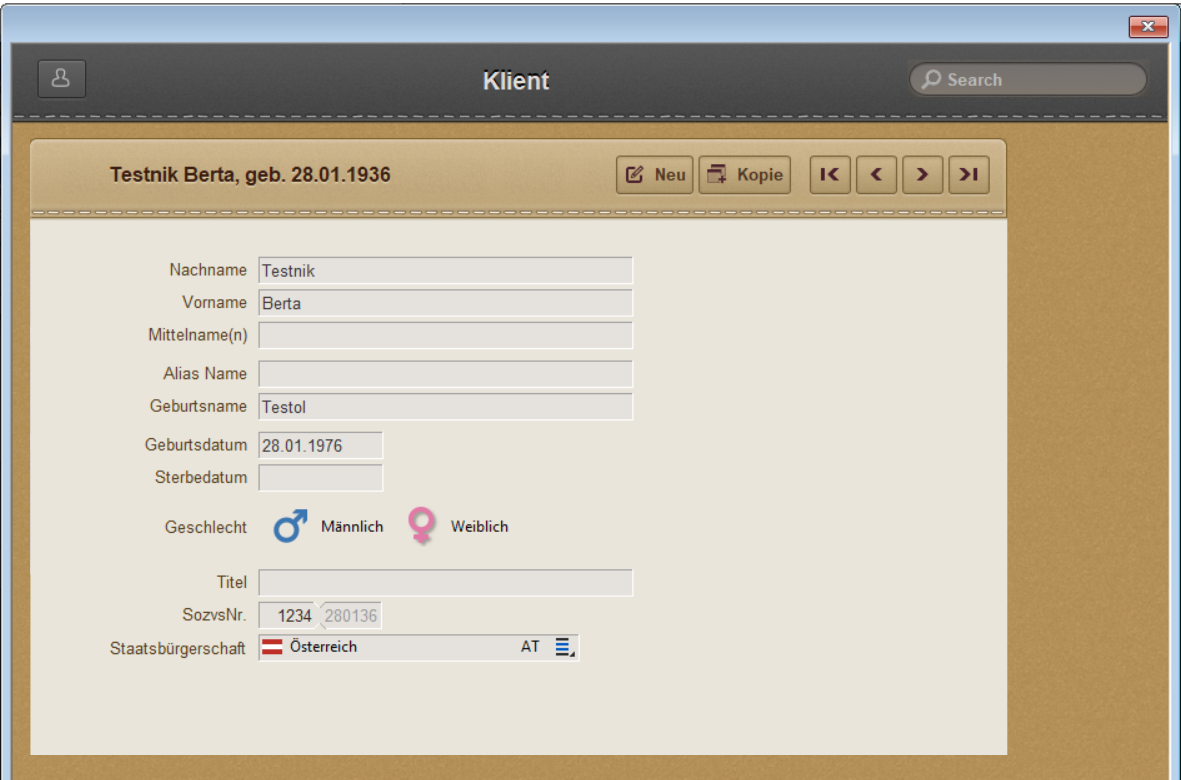Close the Klient window
This screenshot has height=780, width=1181.
(1148, 28)
